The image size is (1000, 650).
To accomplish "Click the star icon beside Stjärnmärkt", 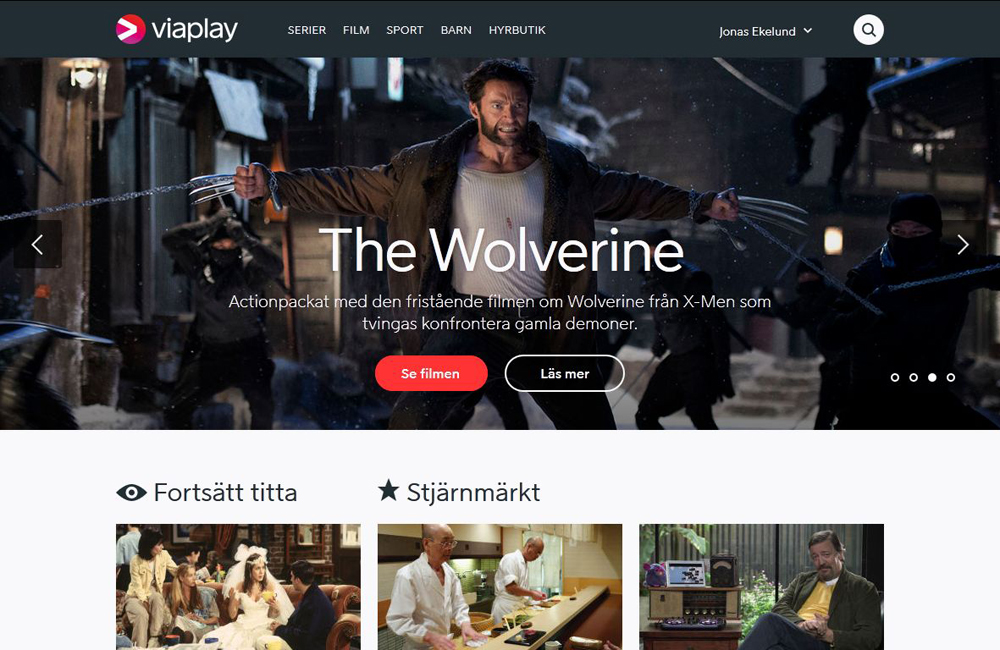I will [388, 491].
